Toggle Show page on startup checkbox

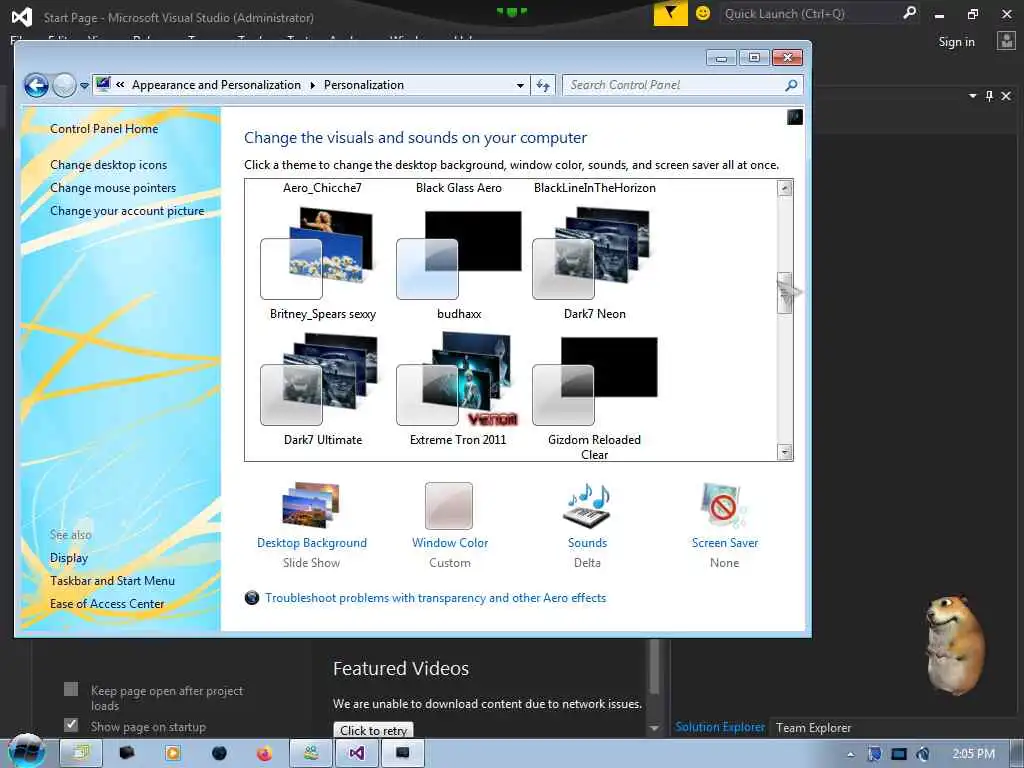(x=71, y=725)
